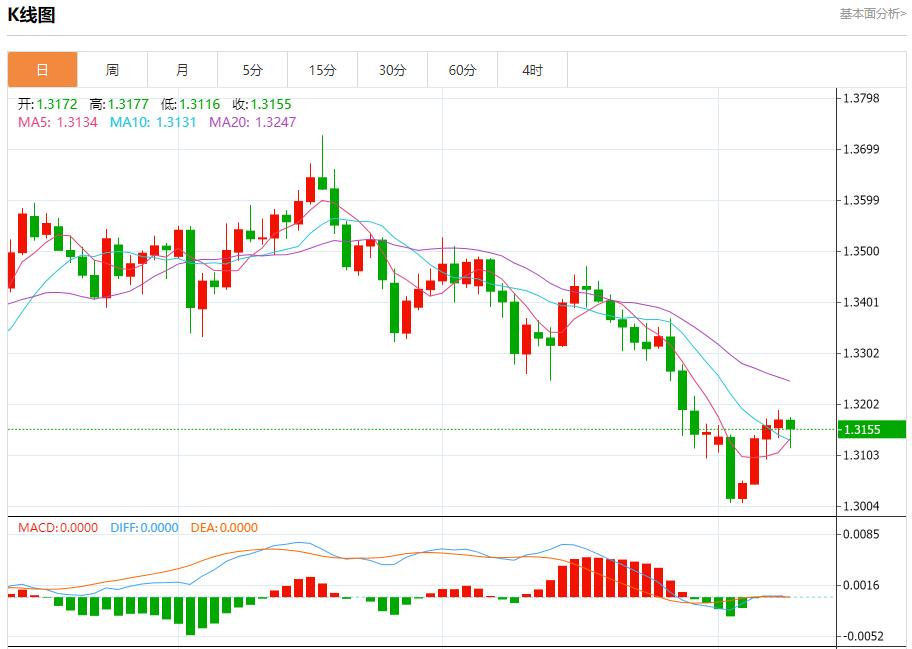The width and height of the screenshot is (912, 649).
Task: Switch to the 5分 interval tab
Action: pyautogui.click(x=252, y=70)
